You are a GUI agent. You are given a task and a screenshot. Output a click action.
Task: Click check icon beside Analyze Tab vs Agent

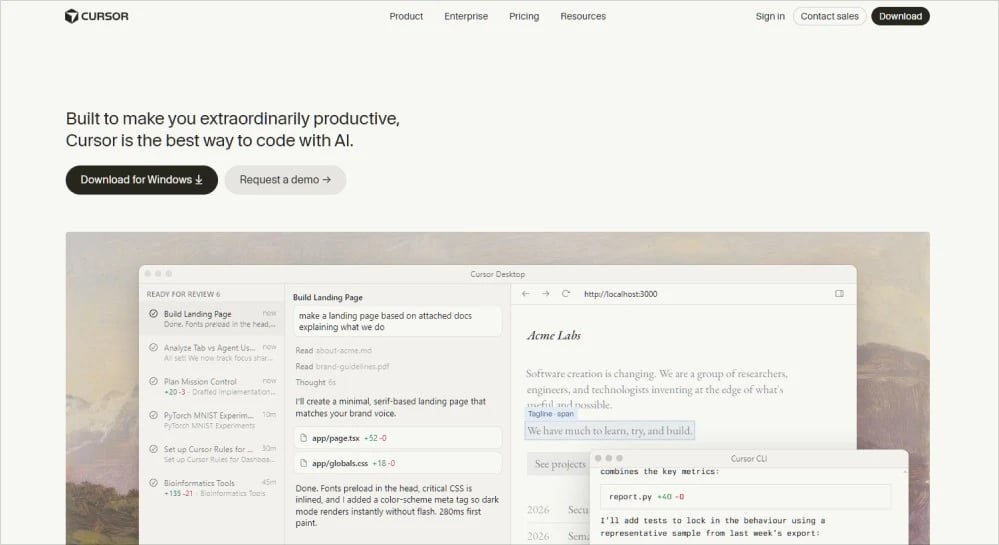[x=154, y=347]
